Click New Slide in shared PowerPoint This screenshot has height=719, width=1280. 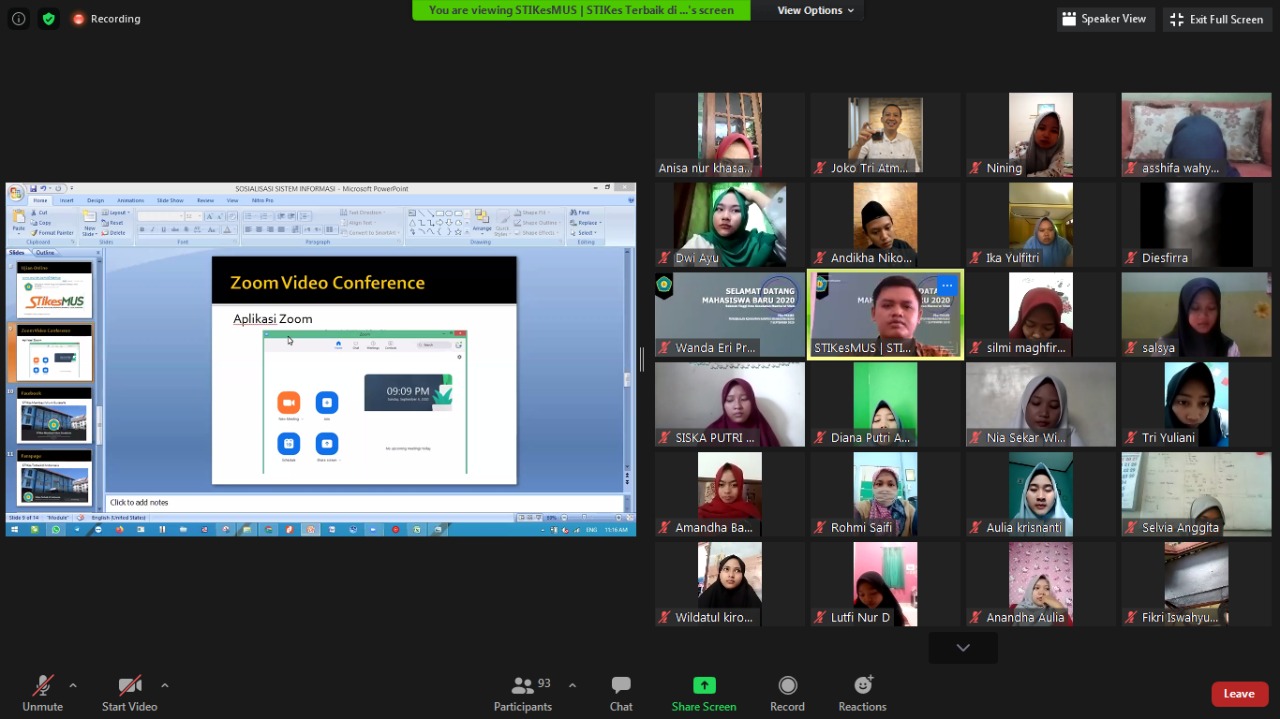click(90, 222)
